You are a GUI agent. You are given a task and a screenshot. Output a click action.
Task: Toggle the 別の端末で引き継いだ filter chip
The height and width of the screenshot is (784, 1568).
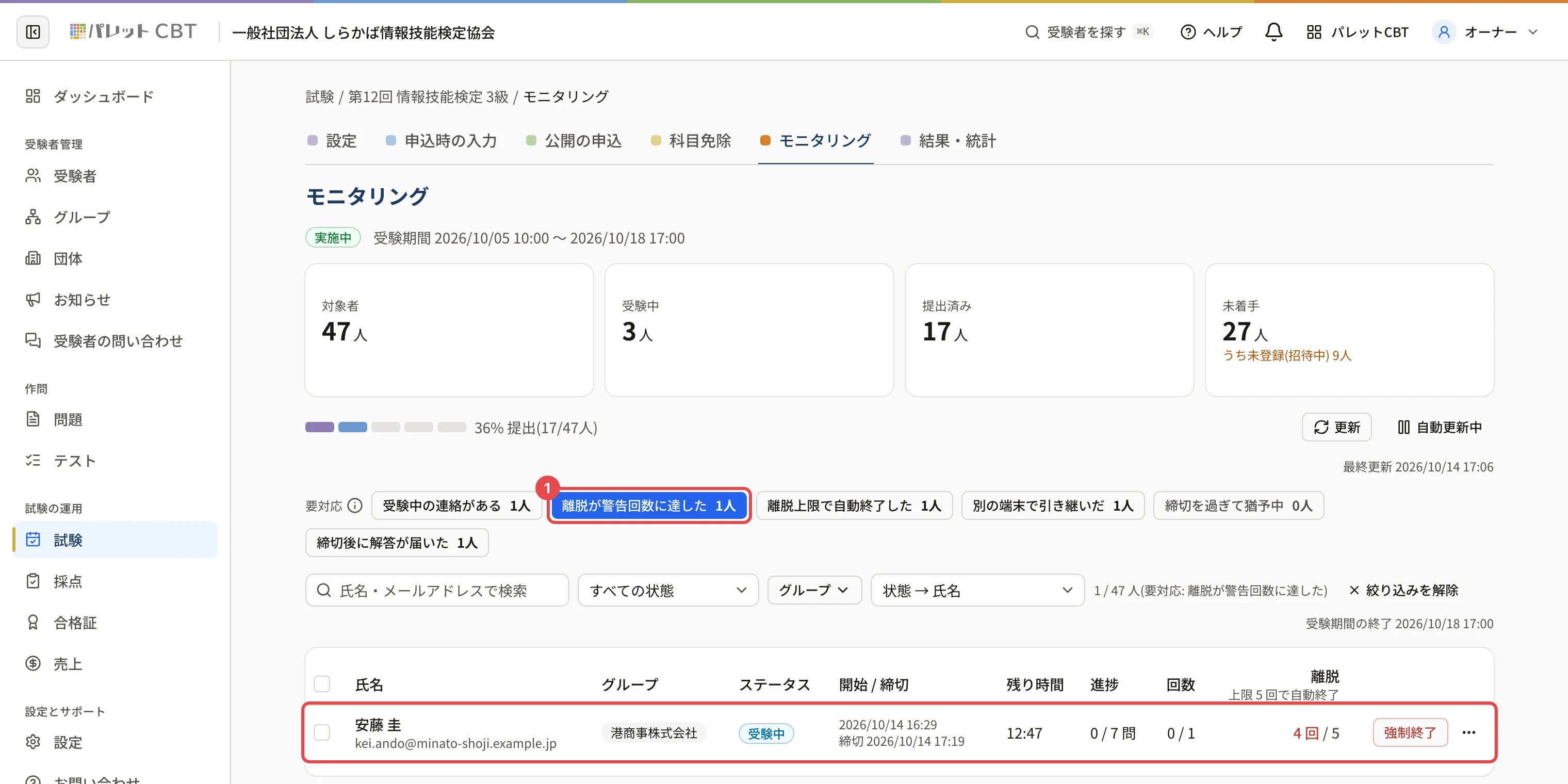(x=1052, y=505)
